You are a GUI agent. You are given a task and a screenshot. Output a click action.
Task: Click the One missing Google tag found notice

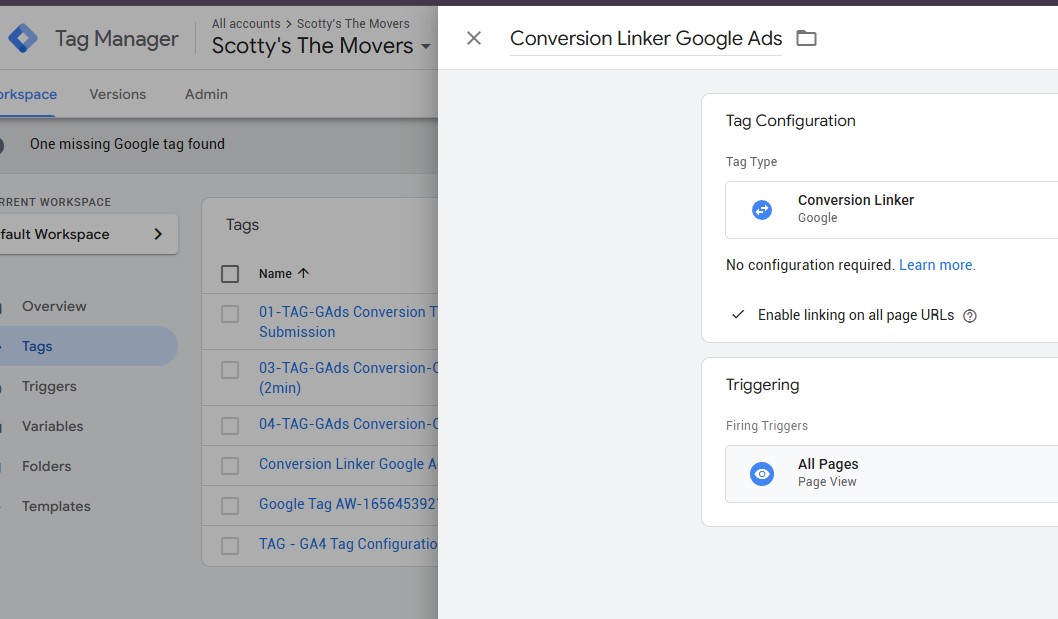(127, 144)
